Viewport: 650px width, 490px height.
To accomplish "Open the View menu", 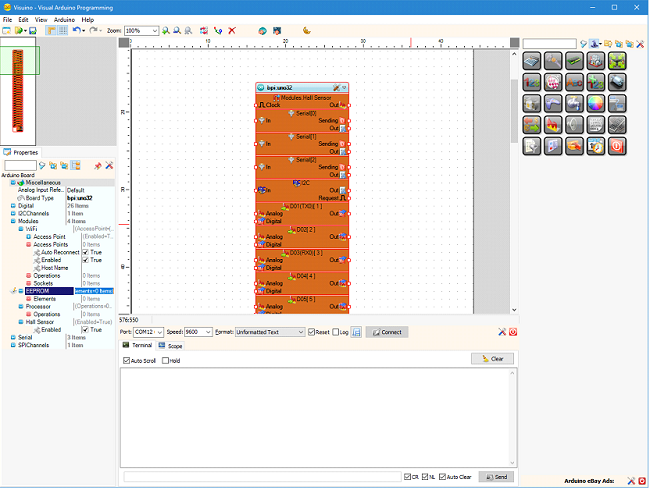I will click(41, 20).
